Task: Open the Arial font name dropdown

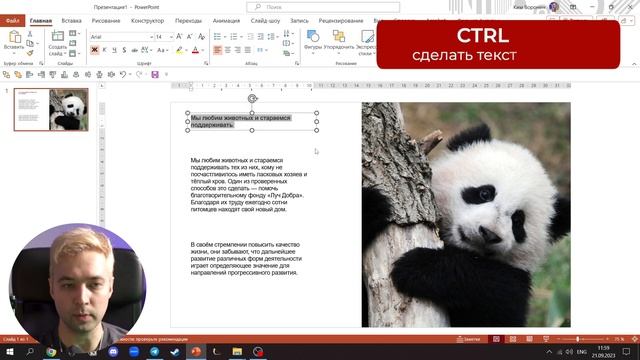Action: 151,37
